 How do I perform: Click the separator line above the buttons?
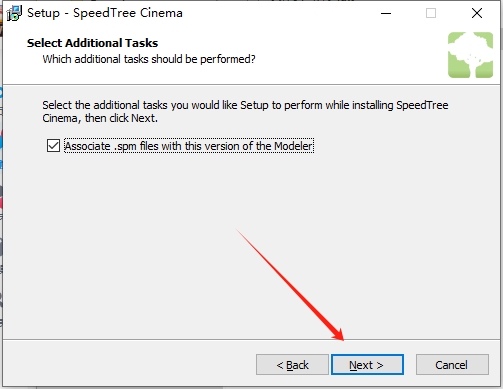coord(252,340)
